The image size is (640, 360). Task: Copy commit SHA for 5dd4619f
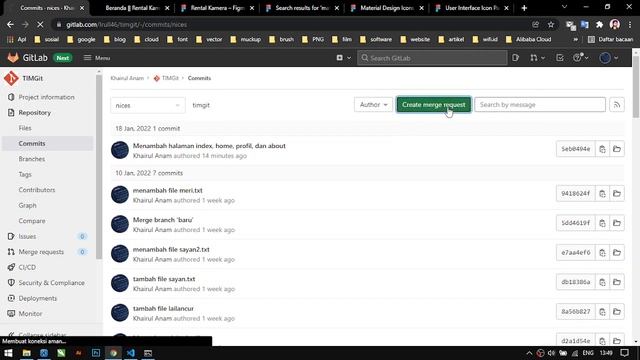(x=602, y=223)
